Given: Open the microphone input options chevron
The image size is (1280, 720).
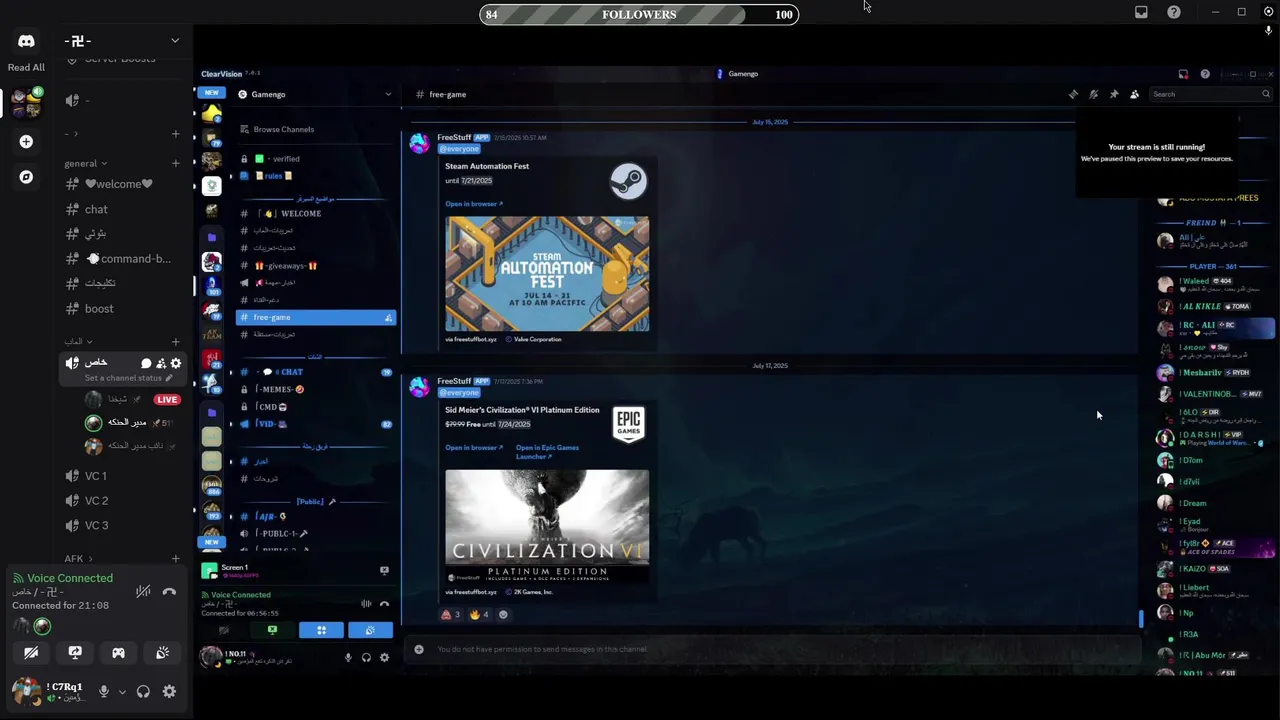Looking at the screenshot, I should pos(122,691).
